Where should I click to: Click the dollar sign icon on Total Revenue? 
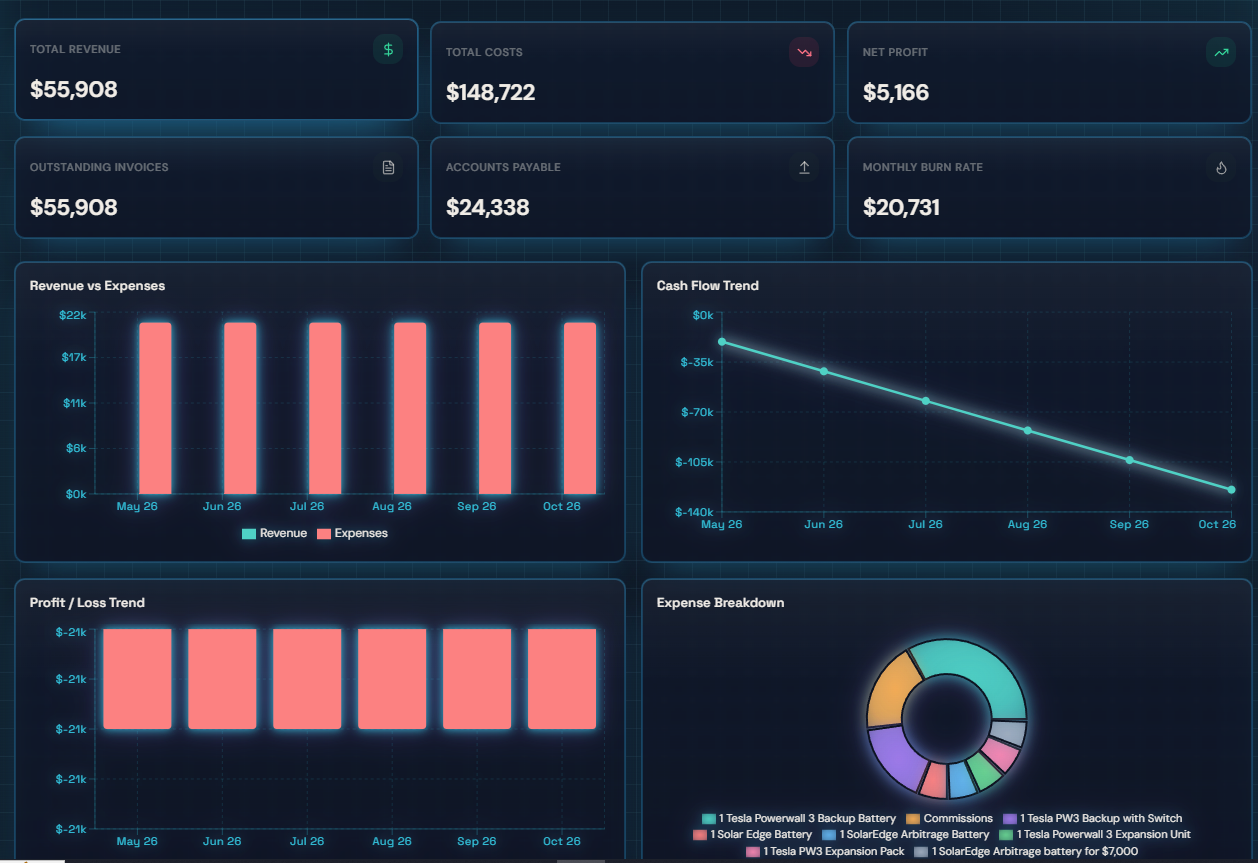coord(388,49)
